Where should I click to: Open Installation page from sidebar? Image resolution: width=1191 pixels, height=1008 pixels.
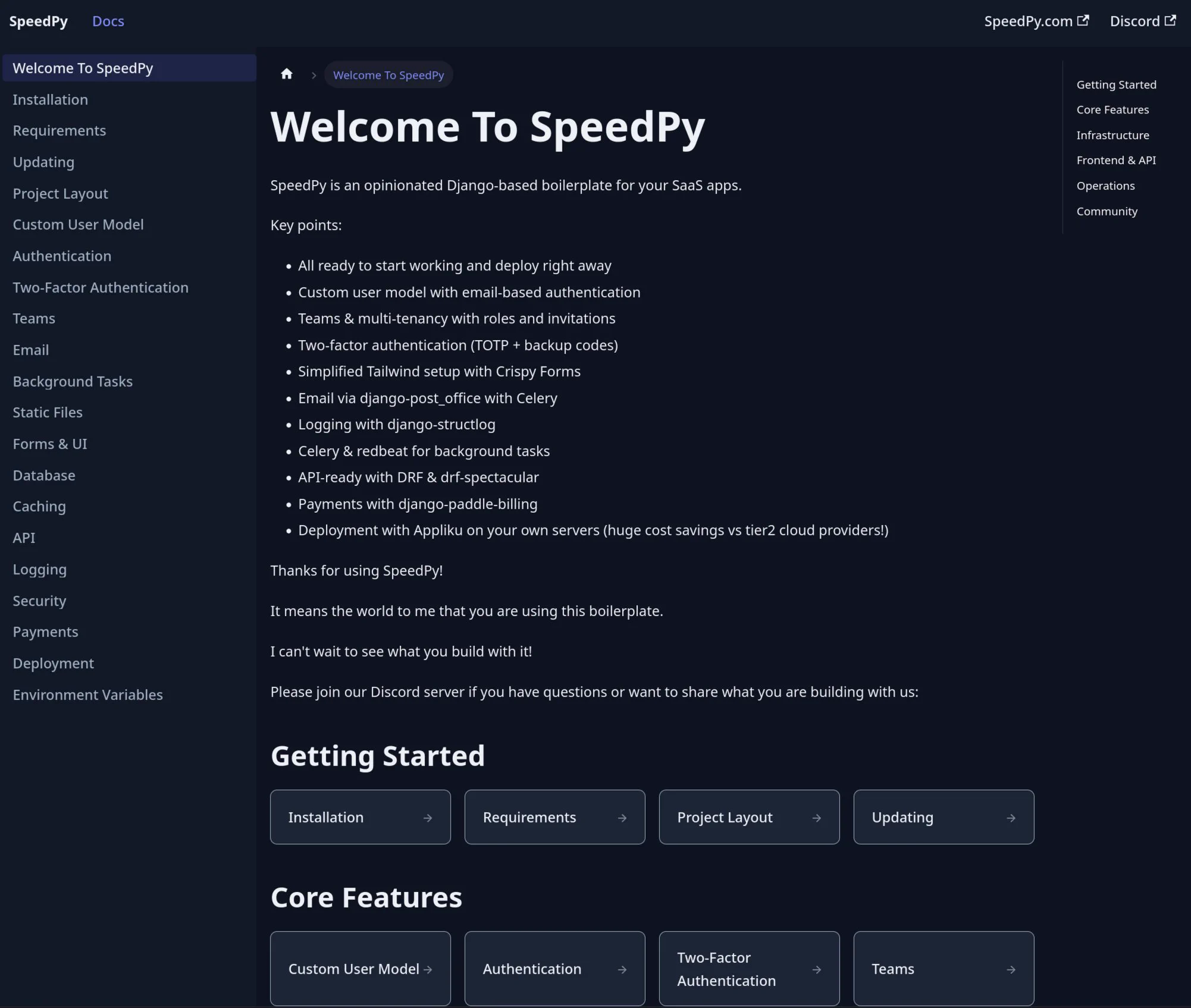click(130, 99)
